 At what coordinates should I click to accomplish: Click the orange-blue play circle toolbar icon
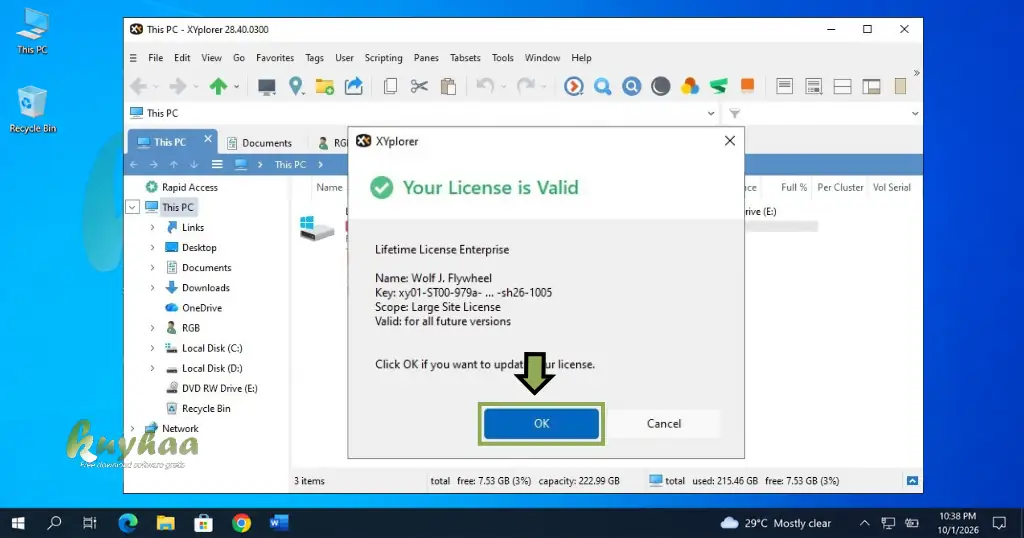[x=573, y=86]
